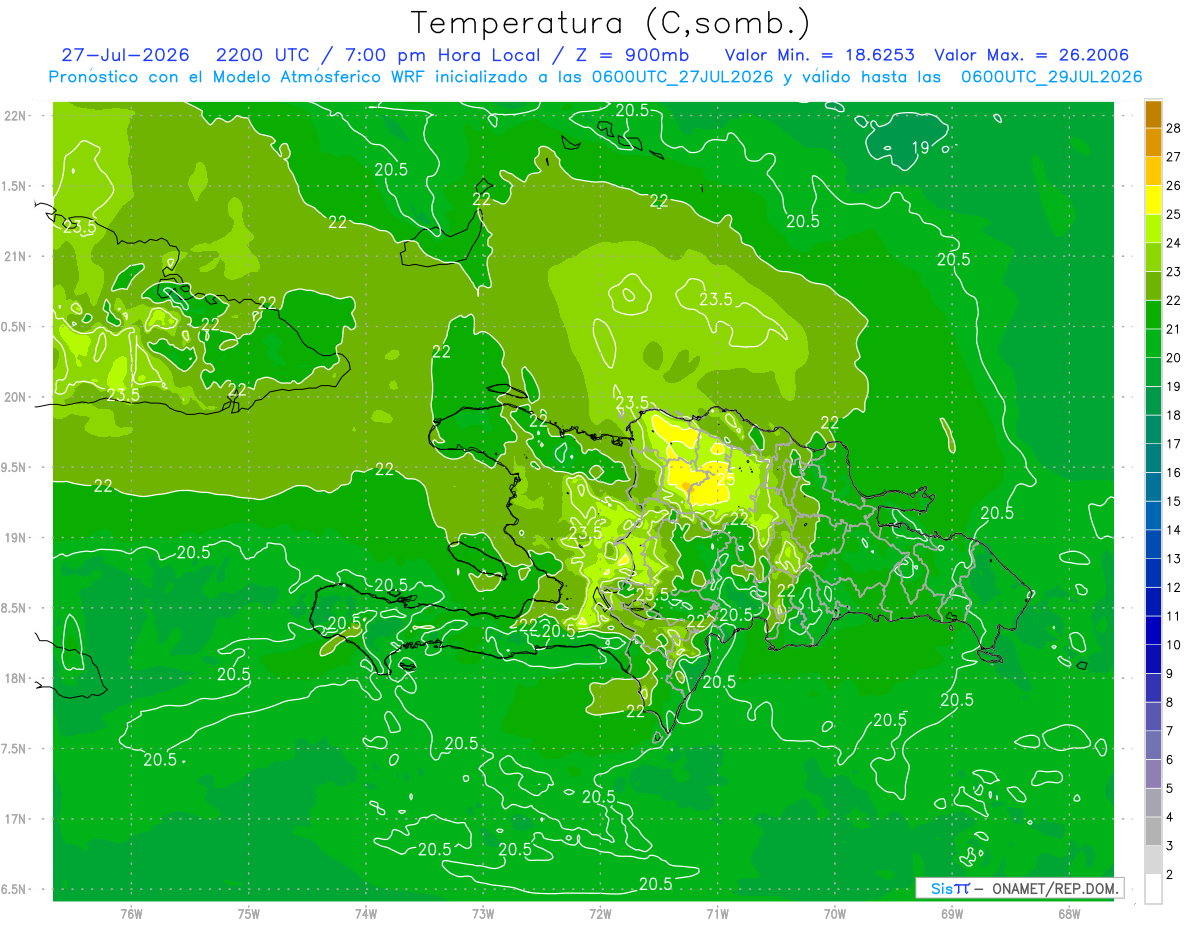Click the legend value "18"

tap(1175, 415)
